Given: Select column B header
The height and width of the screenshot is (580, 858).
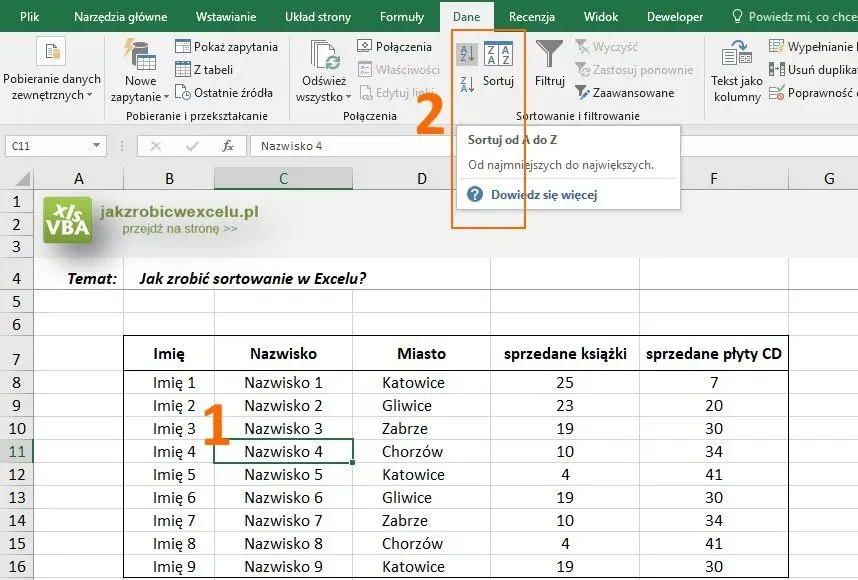Looking at the screenshot, I should click(x=169, y=178).
